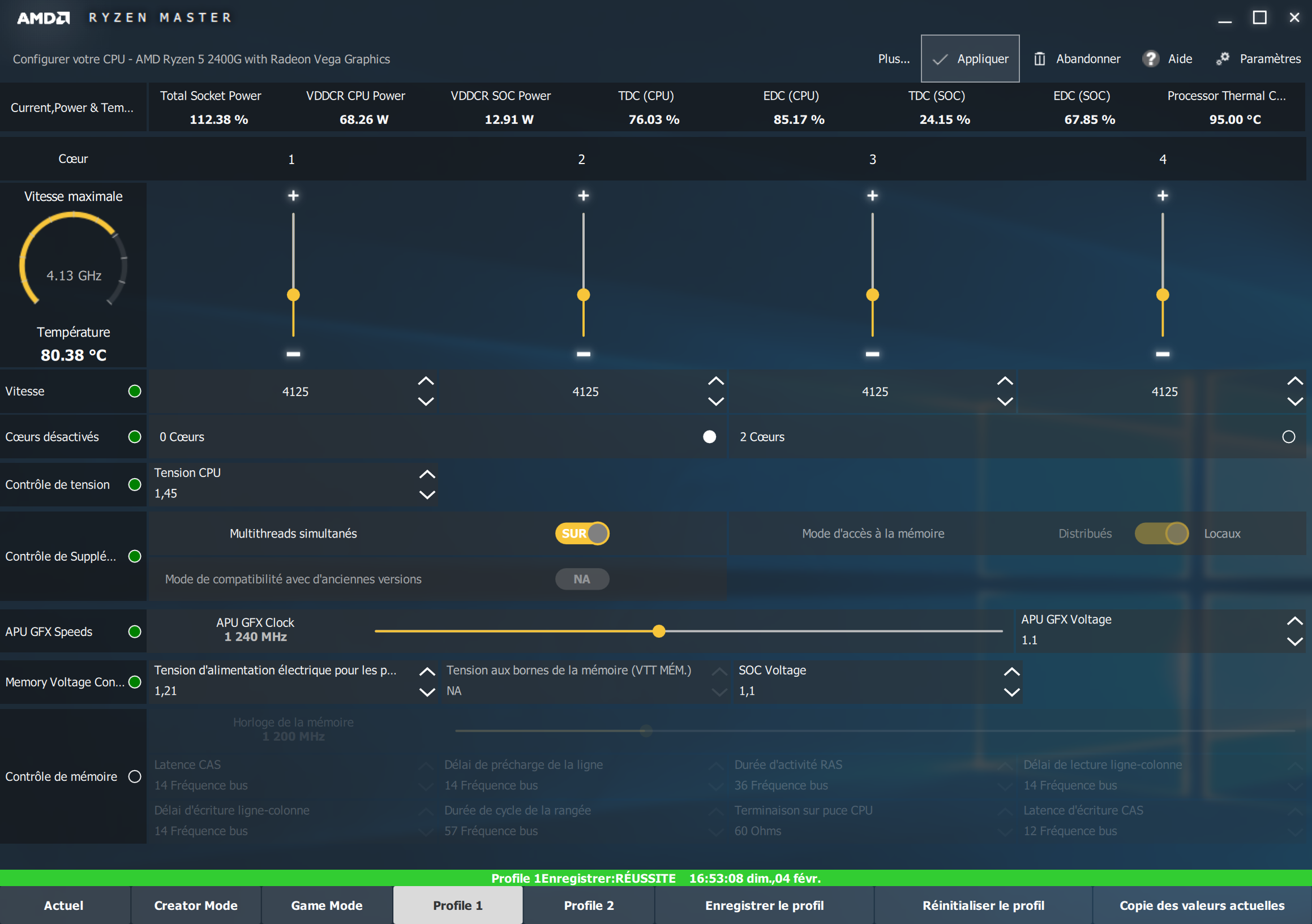
Task: Click the Appliquer checkmark icon
Action: tap(940, 59)
